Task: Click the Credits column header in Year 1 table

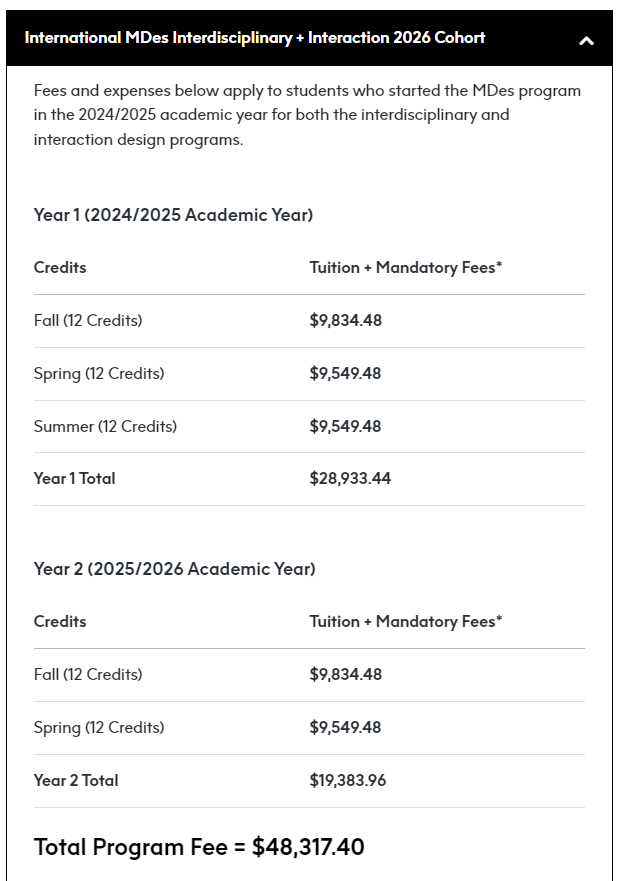Action: (60, 268)
